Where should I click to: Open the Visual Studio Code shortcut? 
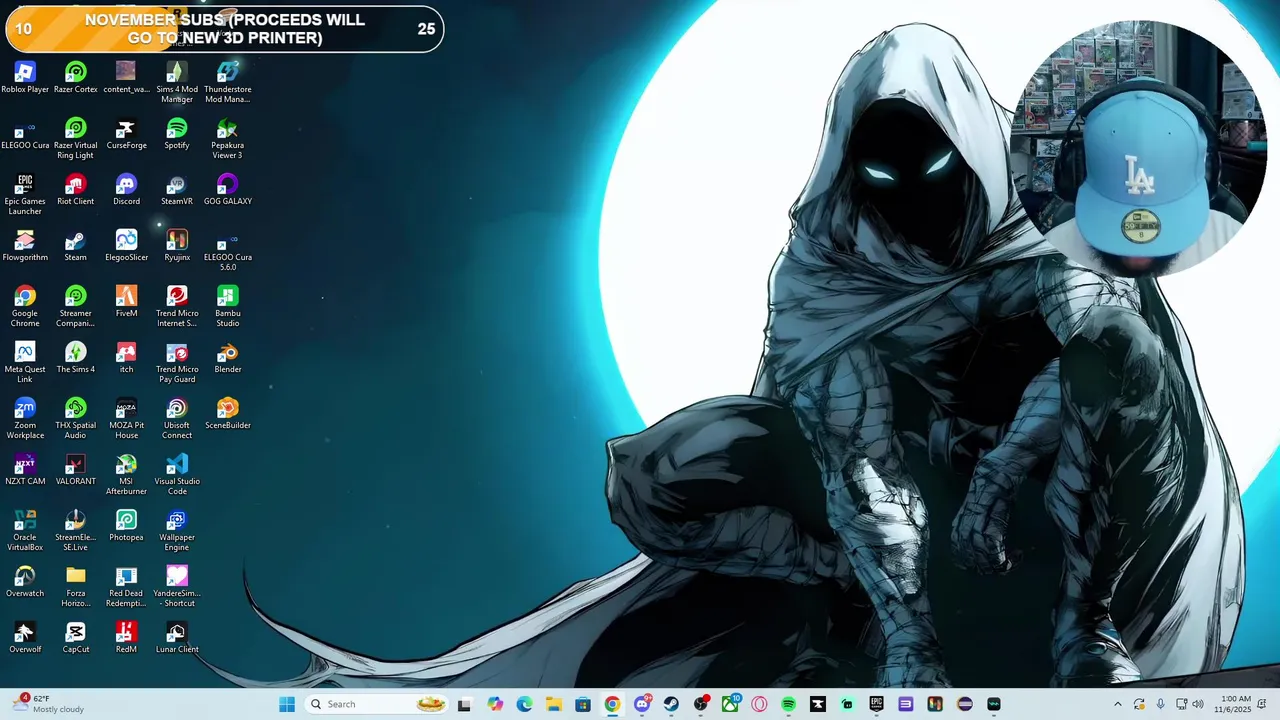(x=177, y=474)
